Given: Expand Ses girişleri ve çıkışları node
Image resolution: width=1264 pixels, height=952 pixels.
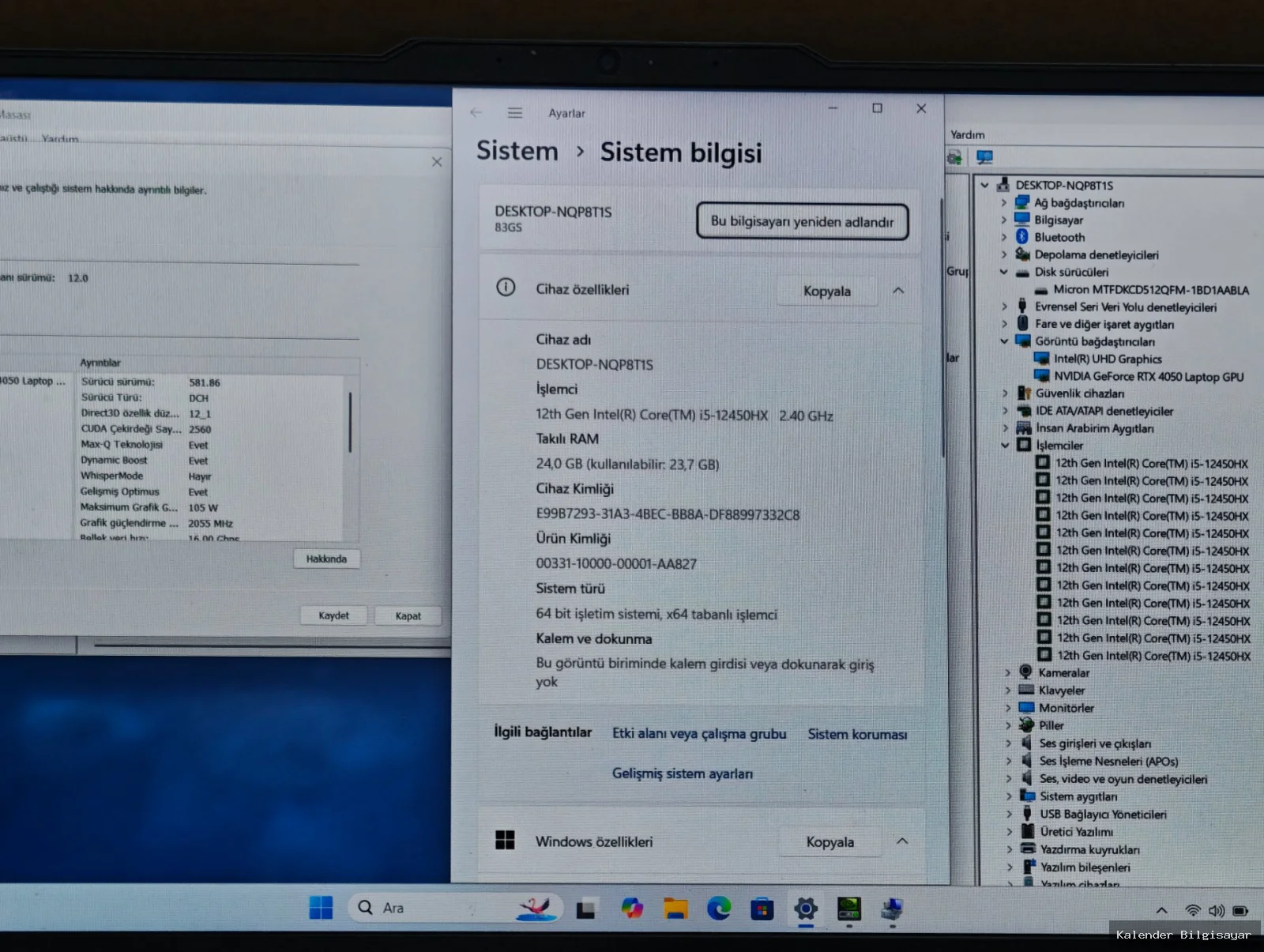Looking at the screenshot, I should click(x=1008, y=743).
